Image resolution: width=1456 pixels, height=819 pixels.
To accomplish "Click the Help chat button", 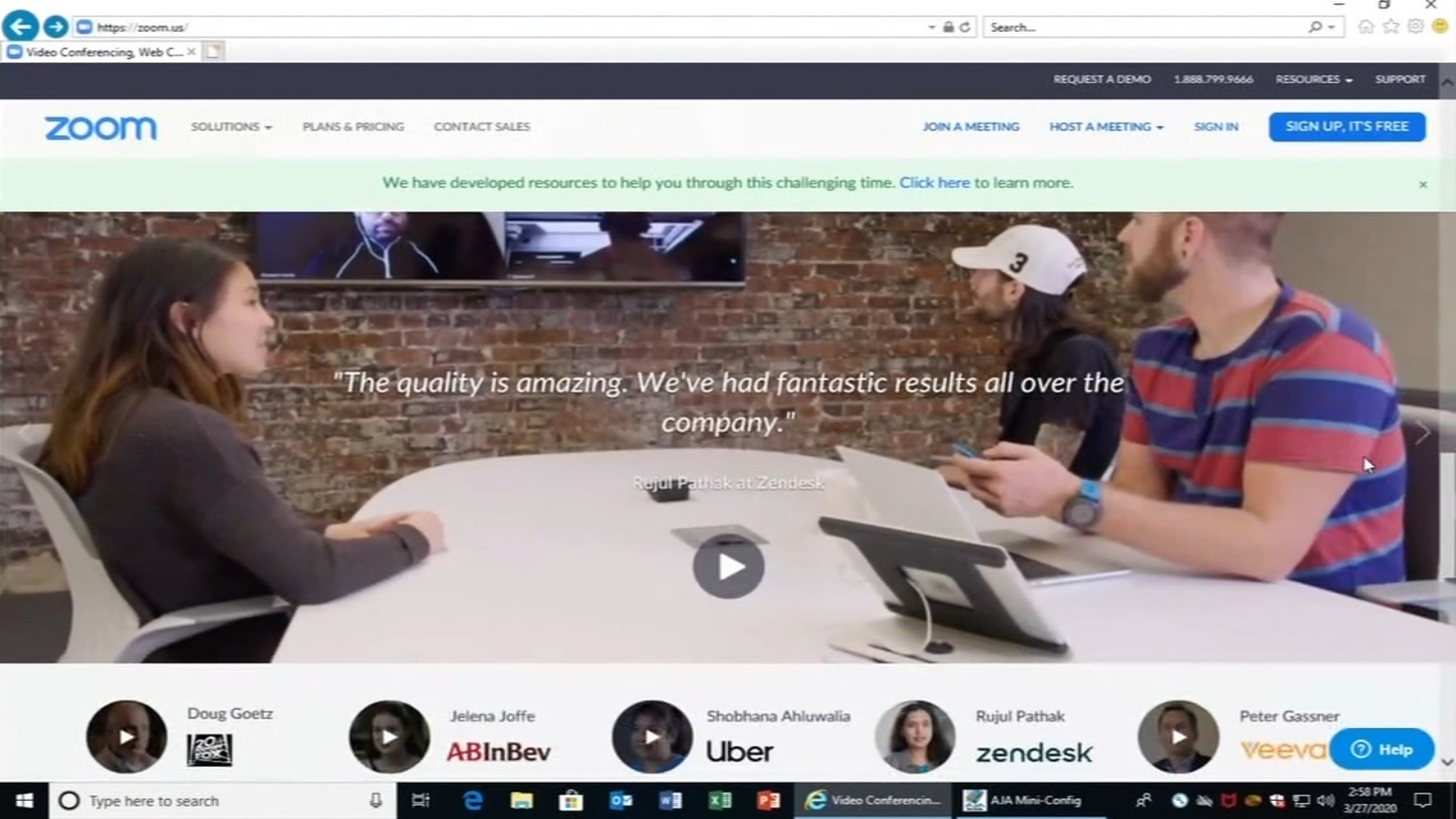I will coord(1381,749).
